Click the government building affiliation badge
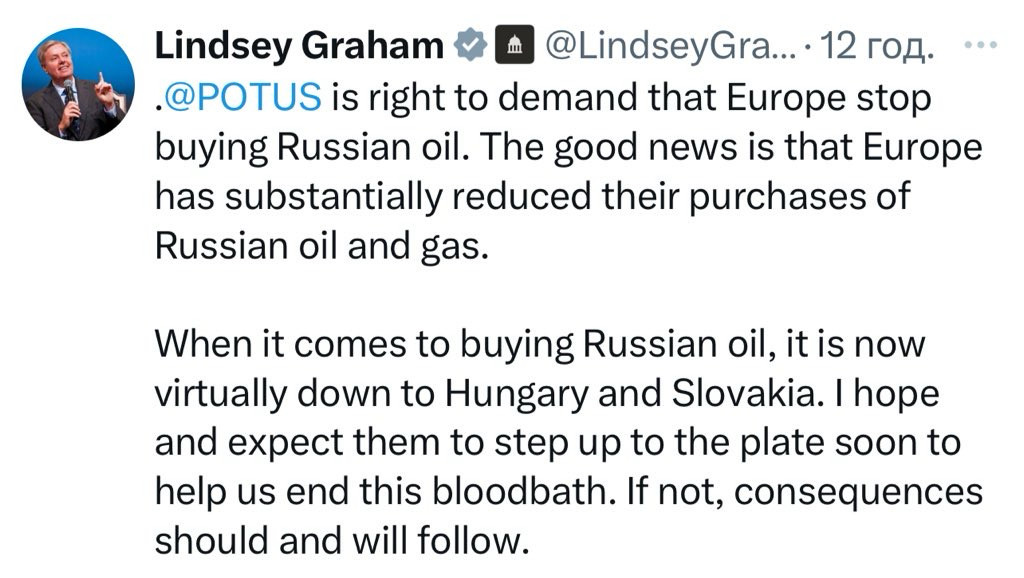This screenshot has width=1024, height=578. tap(515, 45)
